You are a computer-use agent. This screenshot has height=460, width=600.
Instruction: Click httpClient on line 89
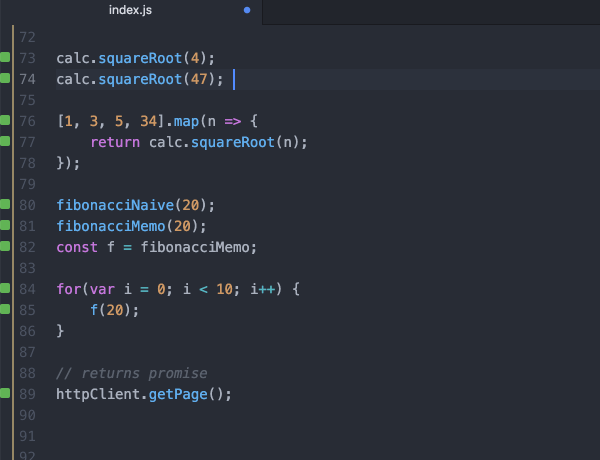98,394
